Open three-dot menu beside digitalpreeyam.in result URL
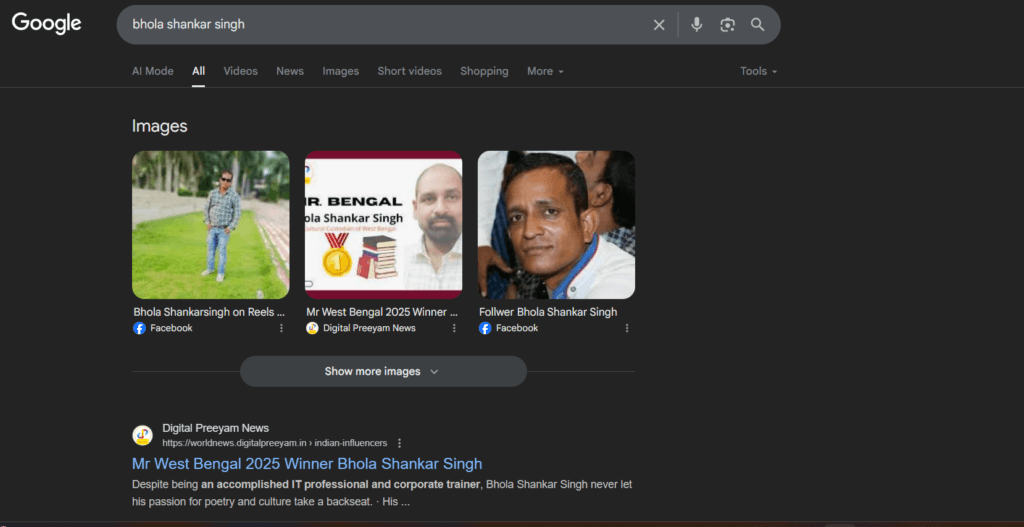The image size is (1024, 527). pos(400,443)
